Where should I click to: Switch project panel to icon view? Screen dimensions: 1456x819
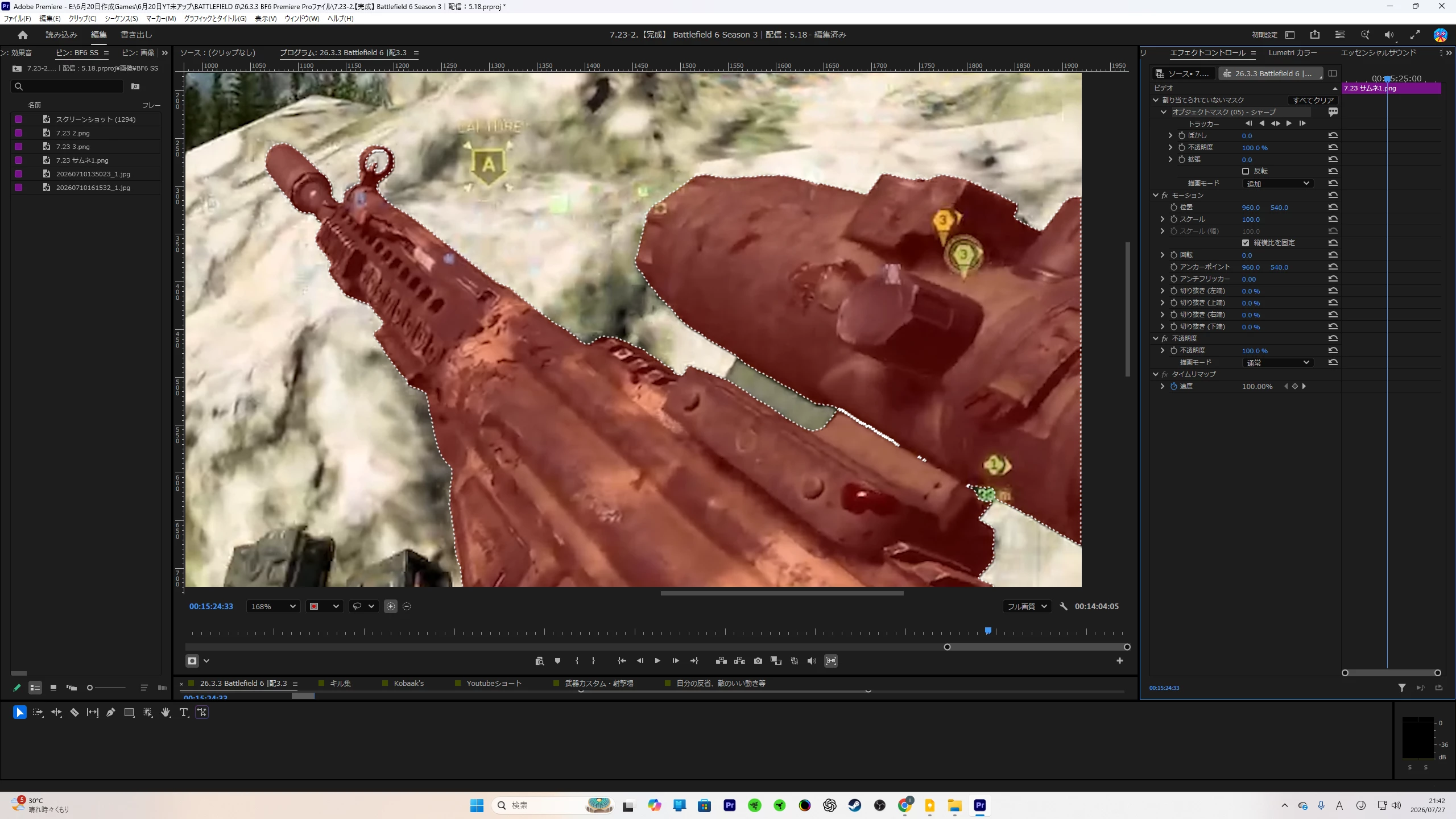pyautogui.click(x=53, y=688)
